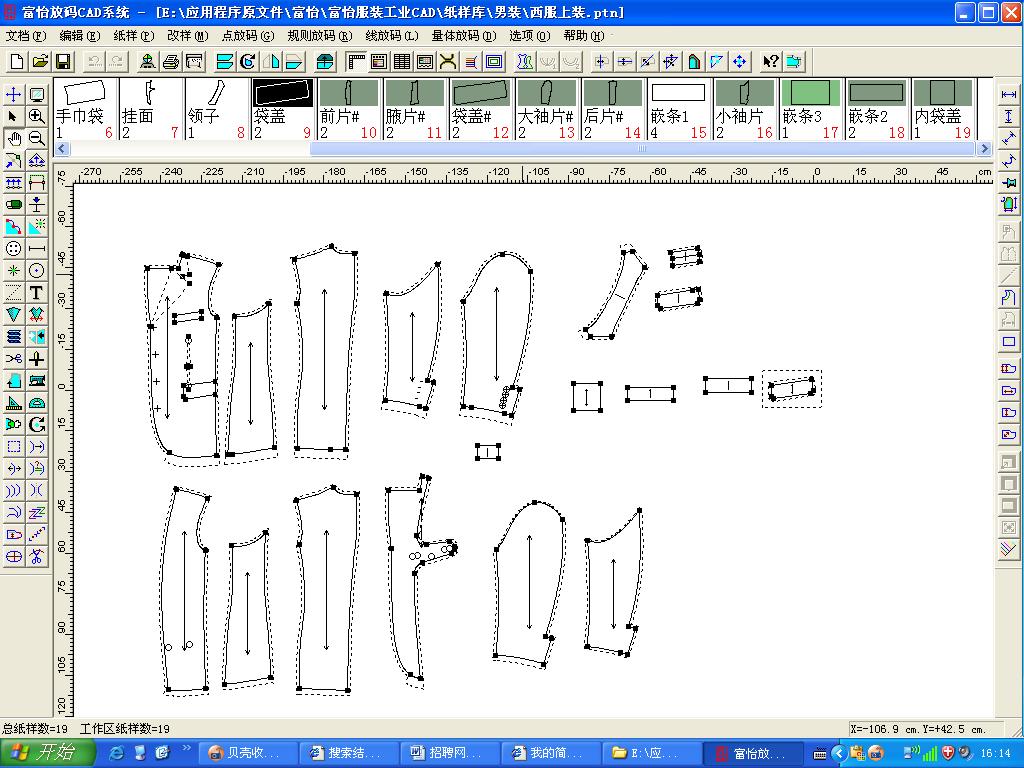
Task: Click the taskbar clock showing 16:14
Action: (995, 754)
